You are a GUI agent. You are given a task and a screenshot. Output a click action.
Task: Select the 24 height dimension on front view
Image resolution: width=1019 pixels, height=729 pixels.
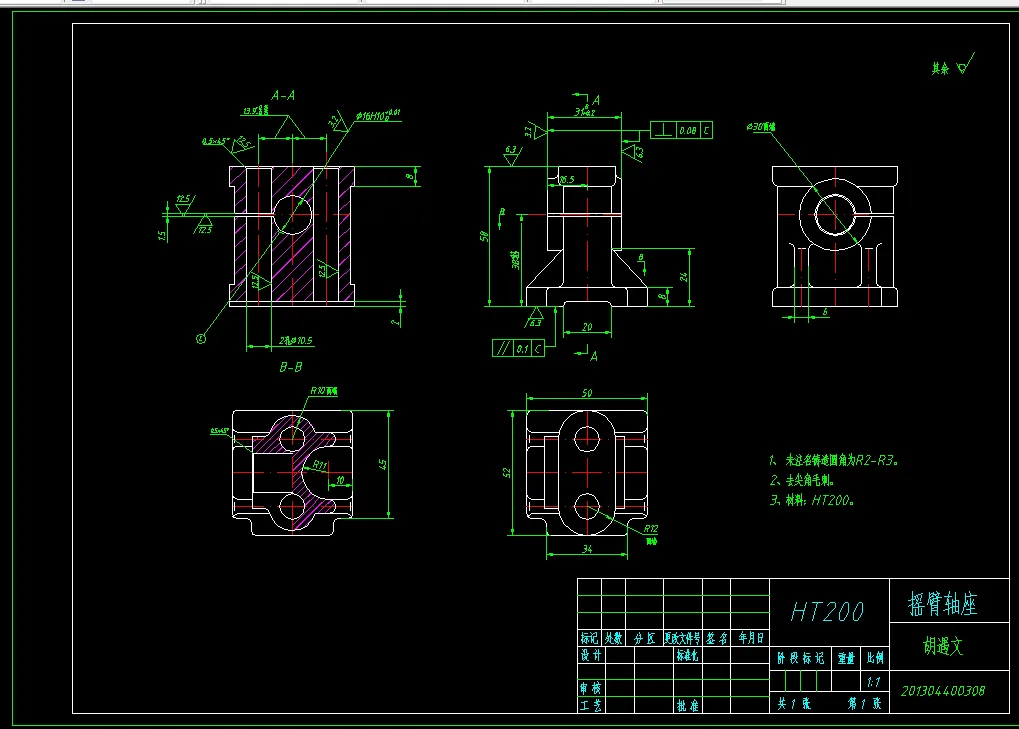click(684, 277)
